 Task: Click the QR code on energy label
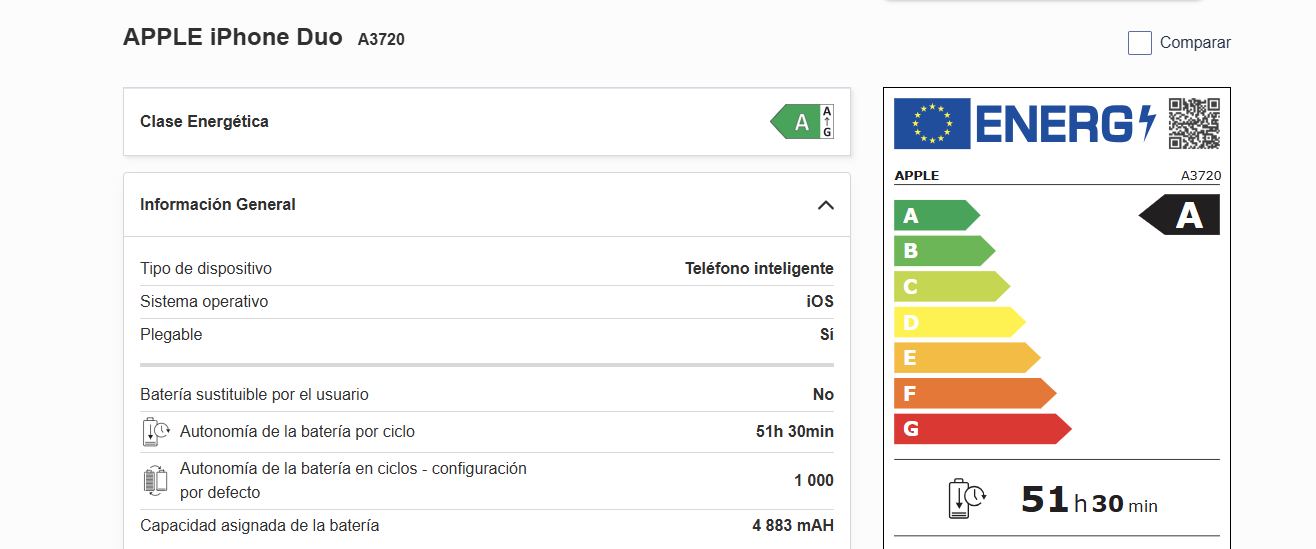[x=1194, y=123]
